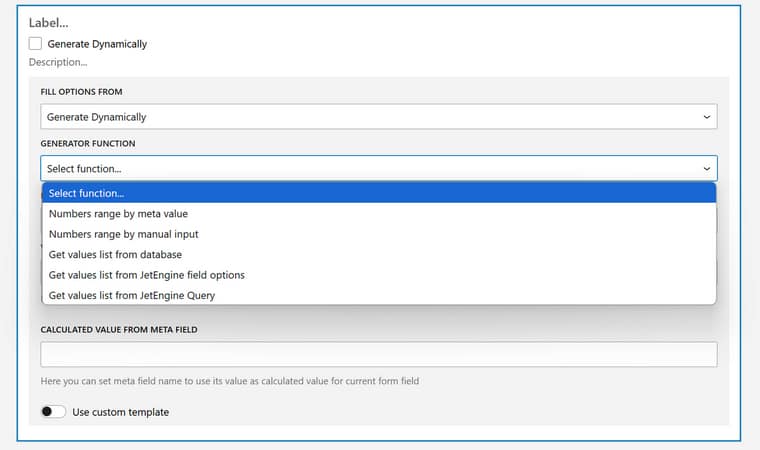Choose 'Get values list from database'
Image resolution: width=760 pixels, height=450 pixels.
(115, 255)
